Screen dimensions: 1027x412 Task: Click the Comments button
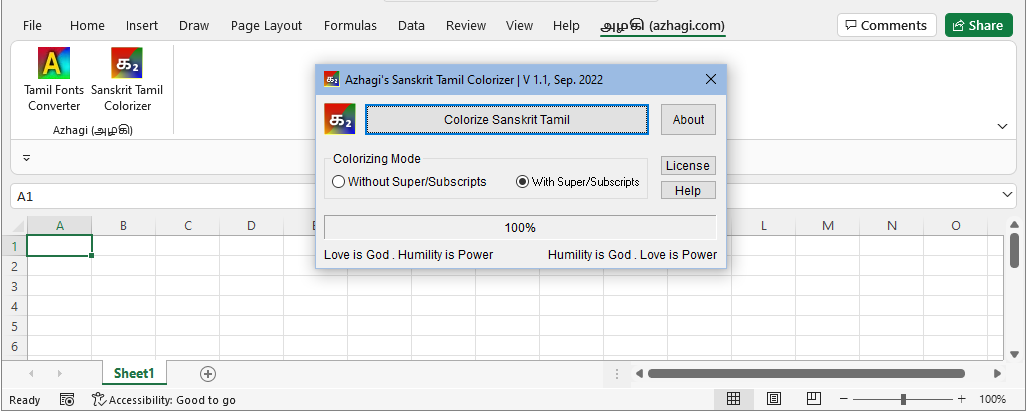[887, 26]
